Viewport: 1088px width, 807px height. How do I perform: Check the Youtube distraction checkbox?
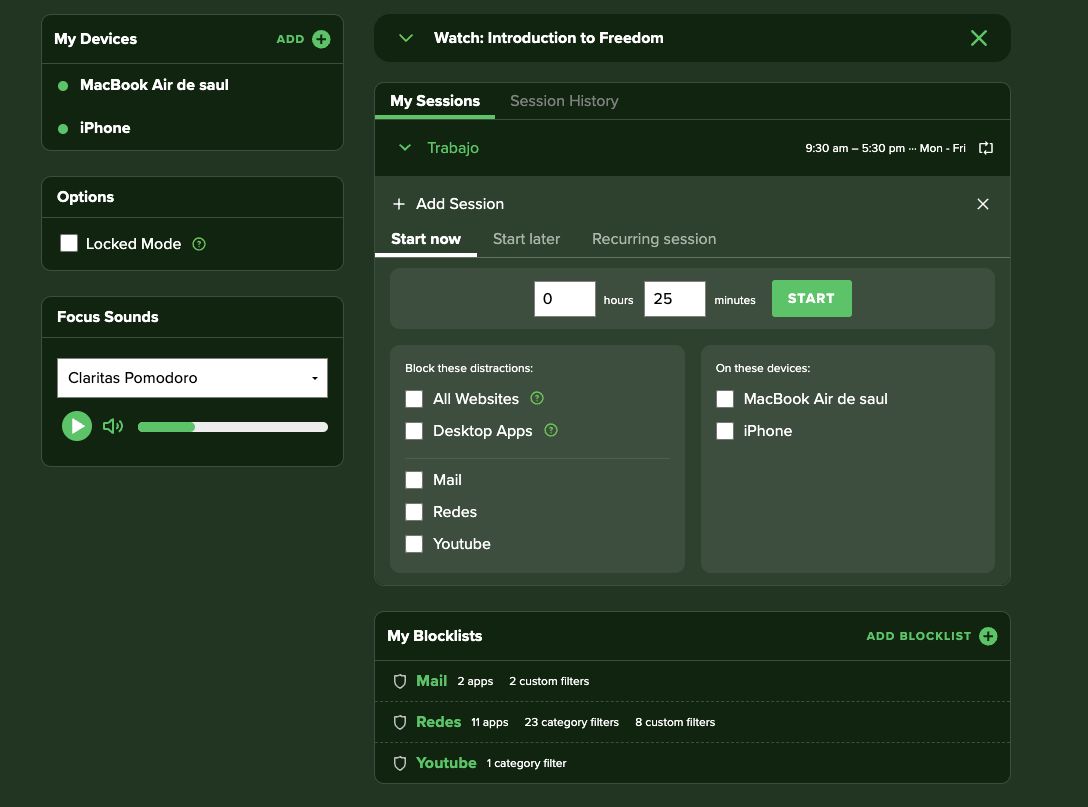point(414,543)
